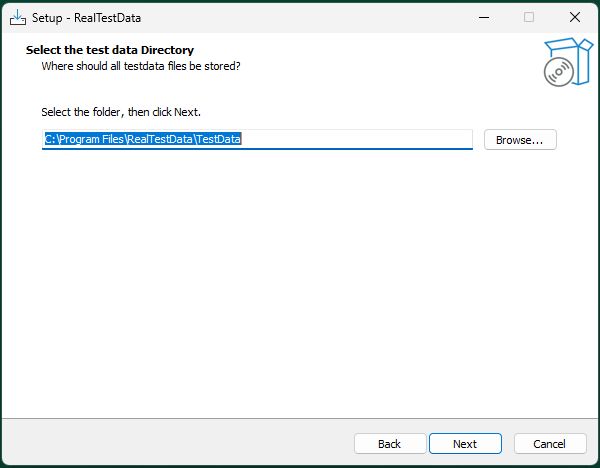Screen dimensions: 600x468
Task: Proceed with the Next button
Action: (465, 444)
